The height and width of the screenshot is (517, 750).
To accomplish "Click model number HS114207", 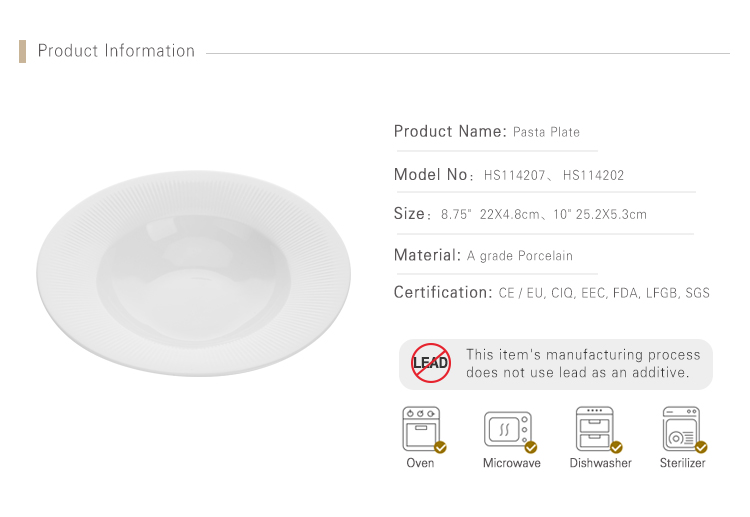I will [x=514, y=176].
